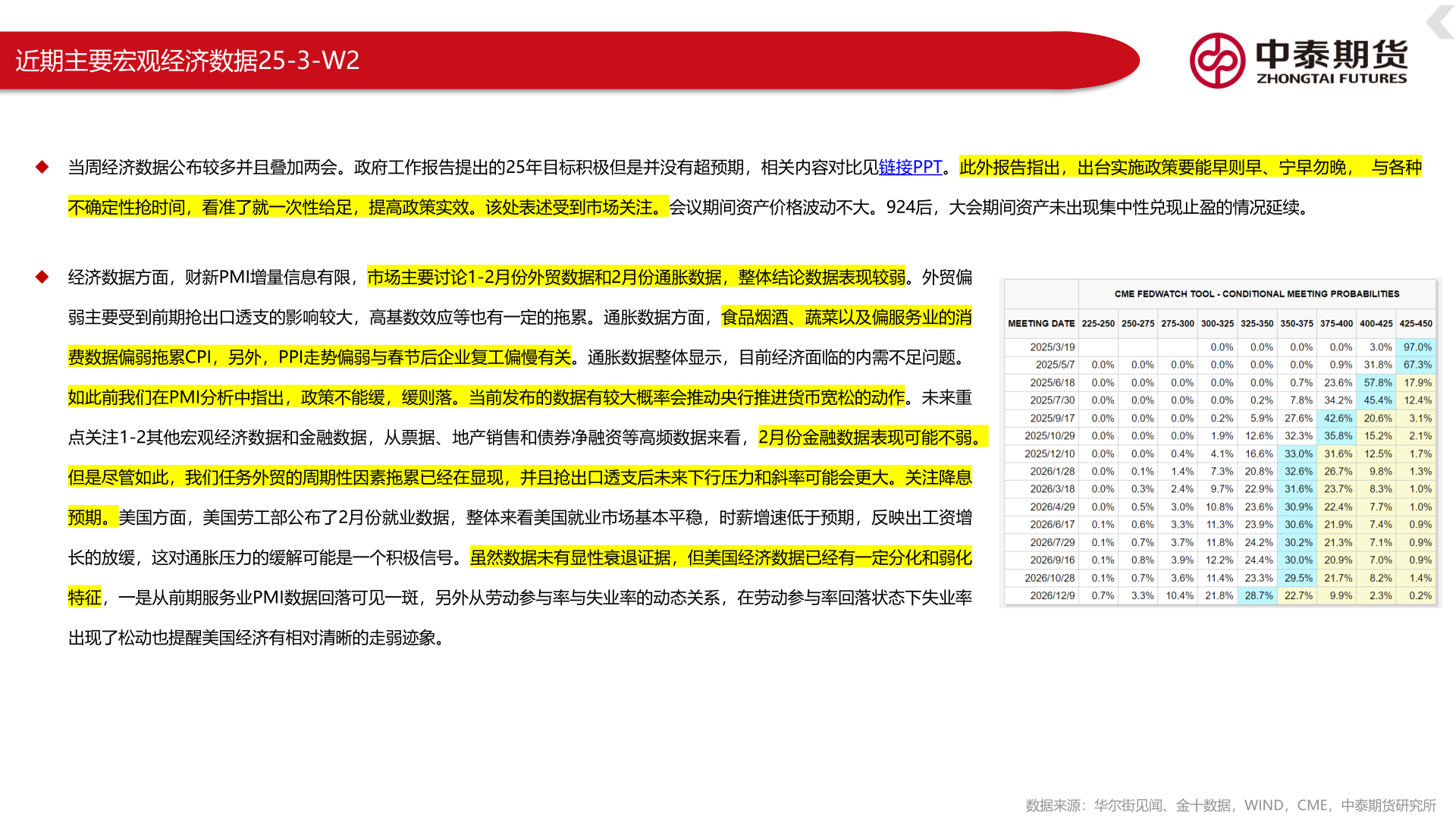This screenshot has height=819, width=1456.
Task: Click the first red diamond bullet
Action: [42, 167]
